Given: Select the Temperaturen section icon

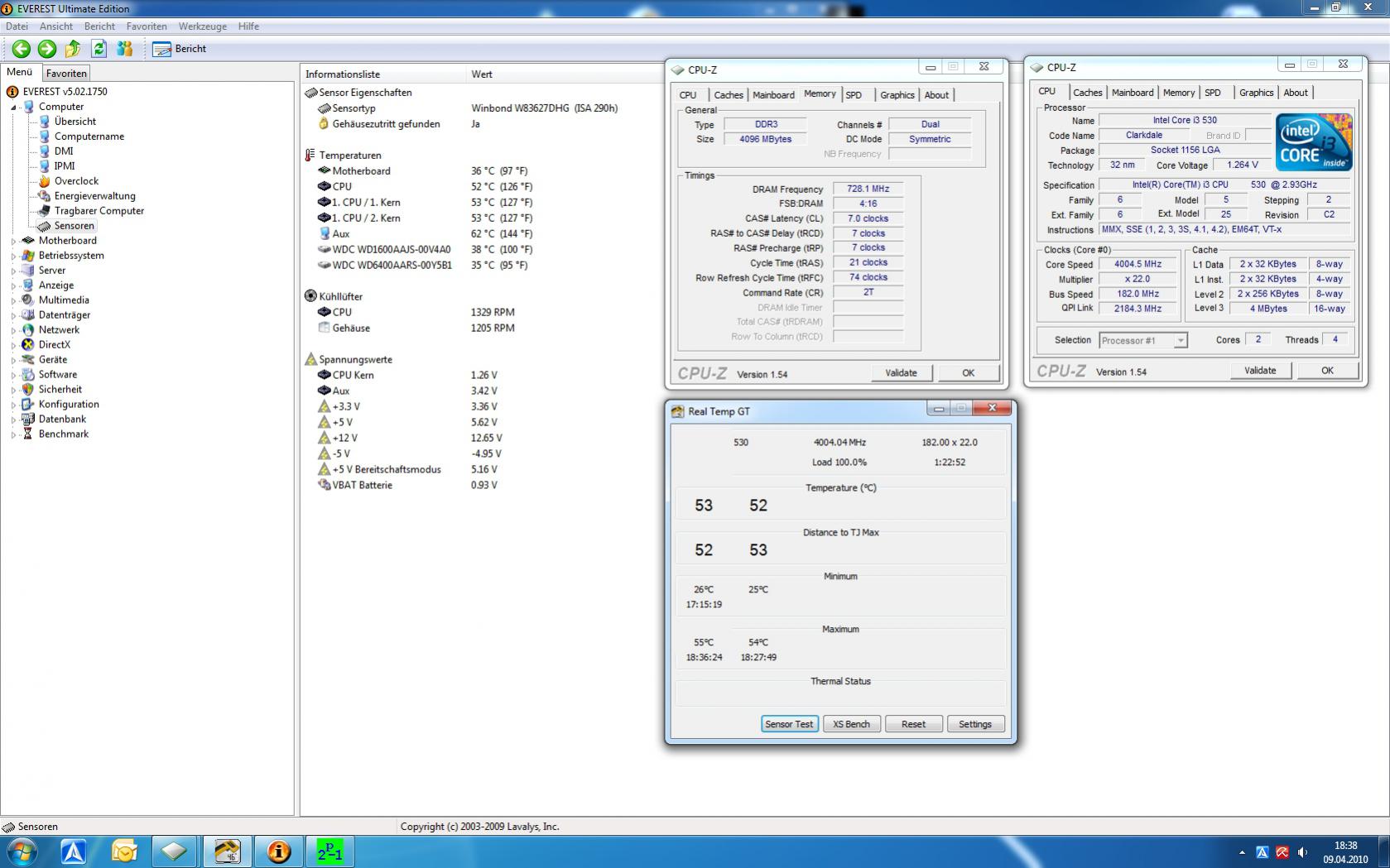Looking at the screenshot, I should [310, 156].
